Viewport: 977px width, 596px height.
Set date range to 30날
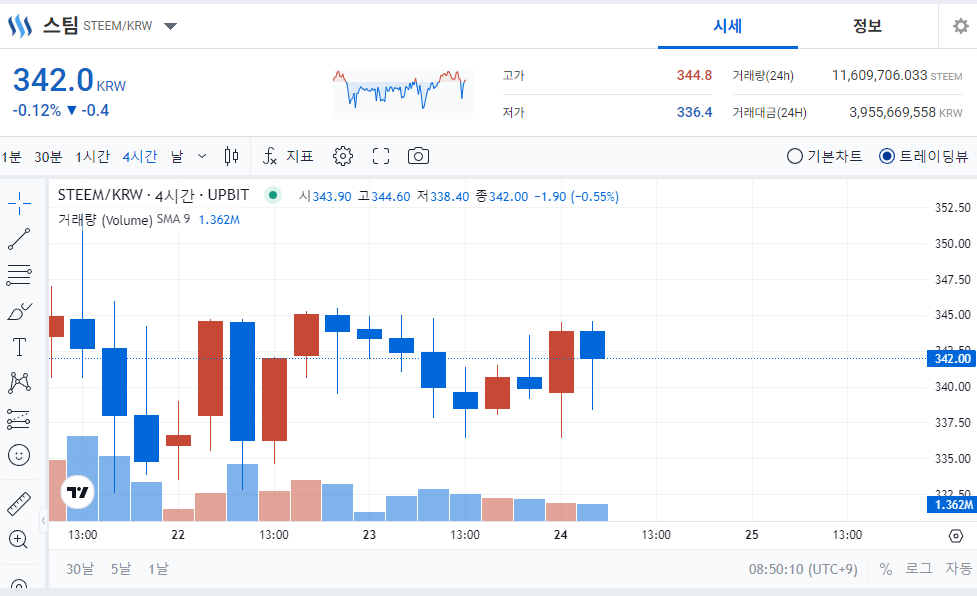pyautogui.click(x=80, y=569)
